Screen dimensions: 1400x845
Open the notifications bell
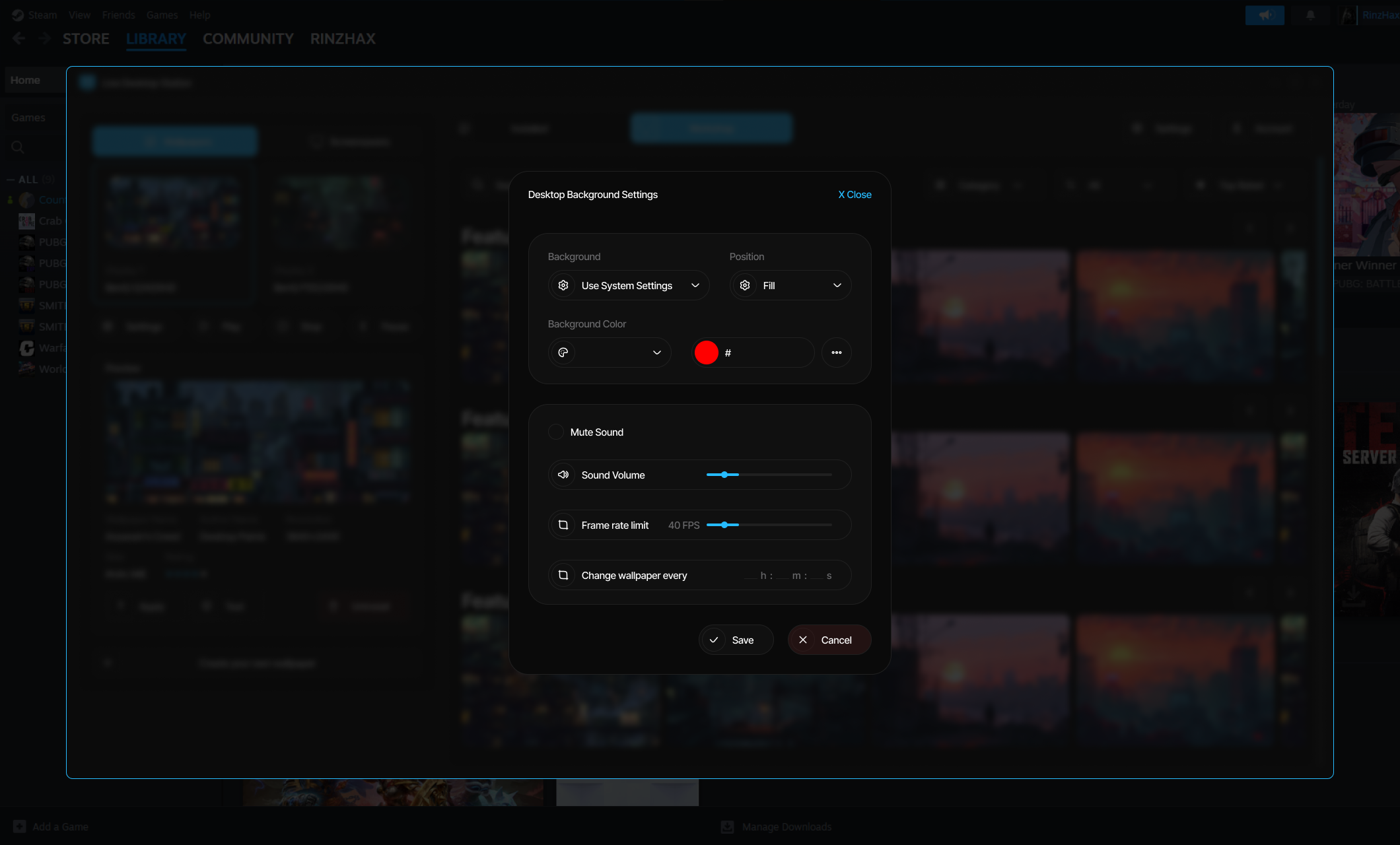[1310, 15]
